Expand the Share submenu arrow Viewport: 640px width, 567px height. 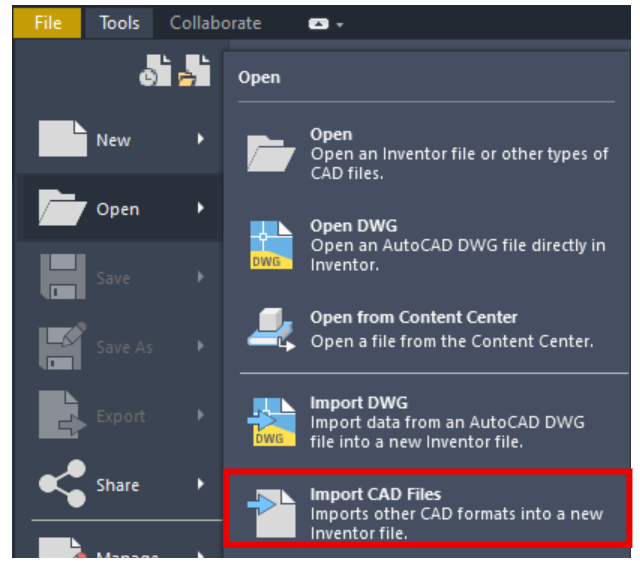pyautogui.click(x=201, y=485)
